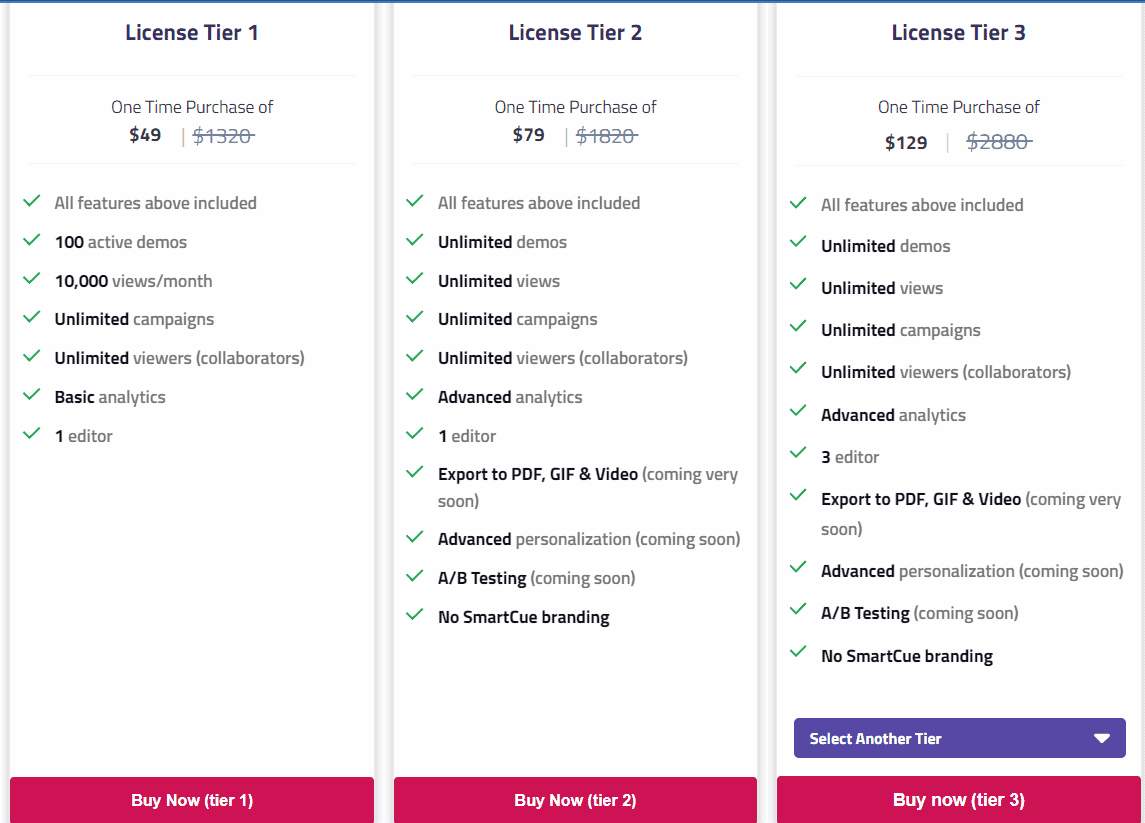Viewport: 1145px width, 823px height.
Task: Click the $129 price in Tier 3
Action: coord(906,143)
